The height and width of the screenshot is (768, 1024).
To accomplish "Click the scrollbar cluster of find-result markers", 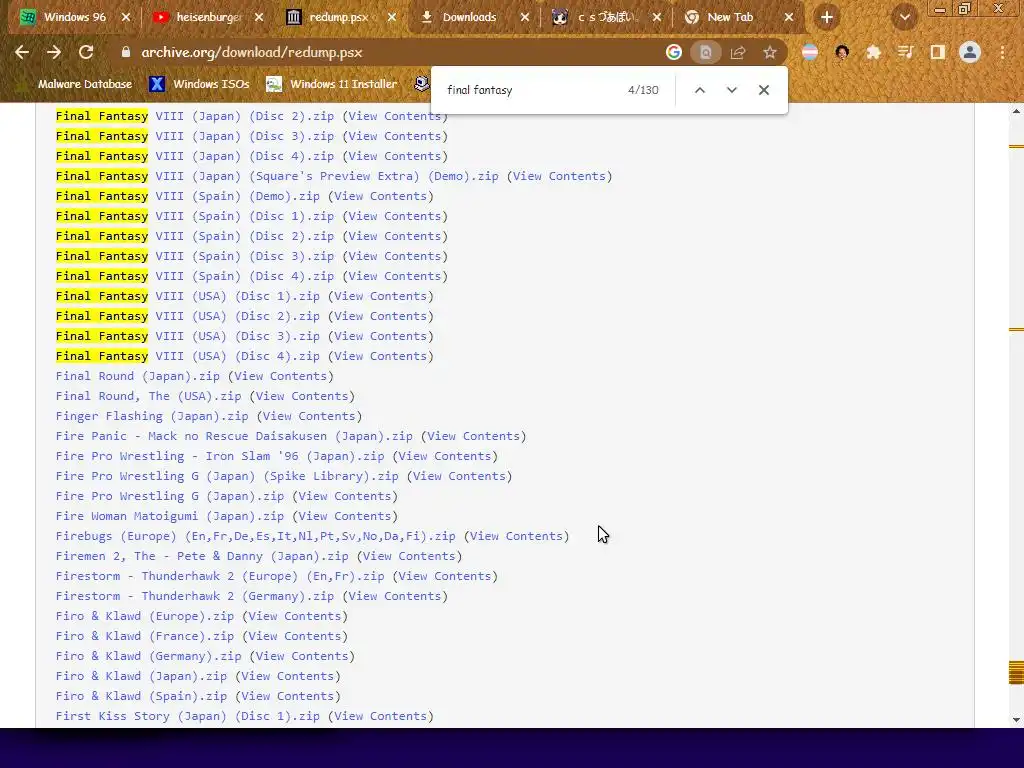I will pos(1016,673).
